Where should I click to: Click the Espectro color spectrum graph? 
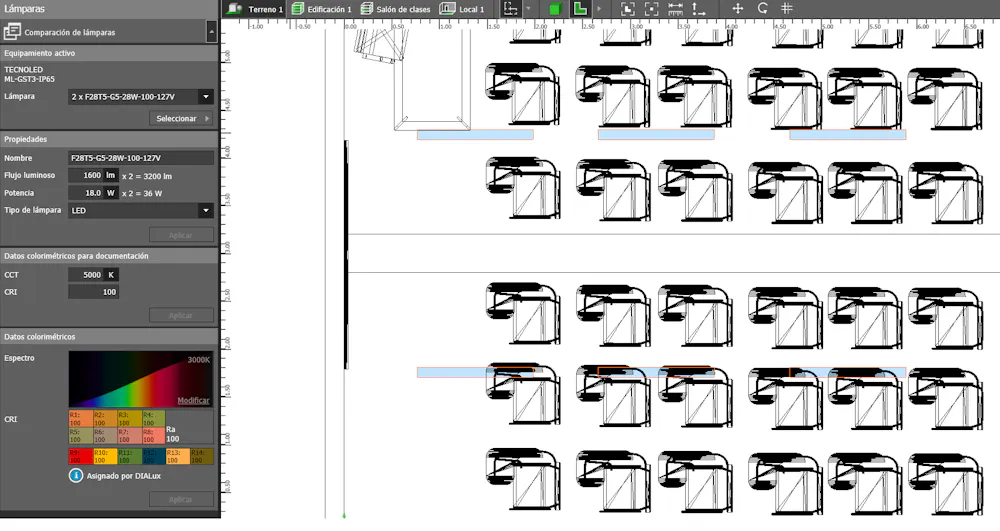tap(140, 379)
